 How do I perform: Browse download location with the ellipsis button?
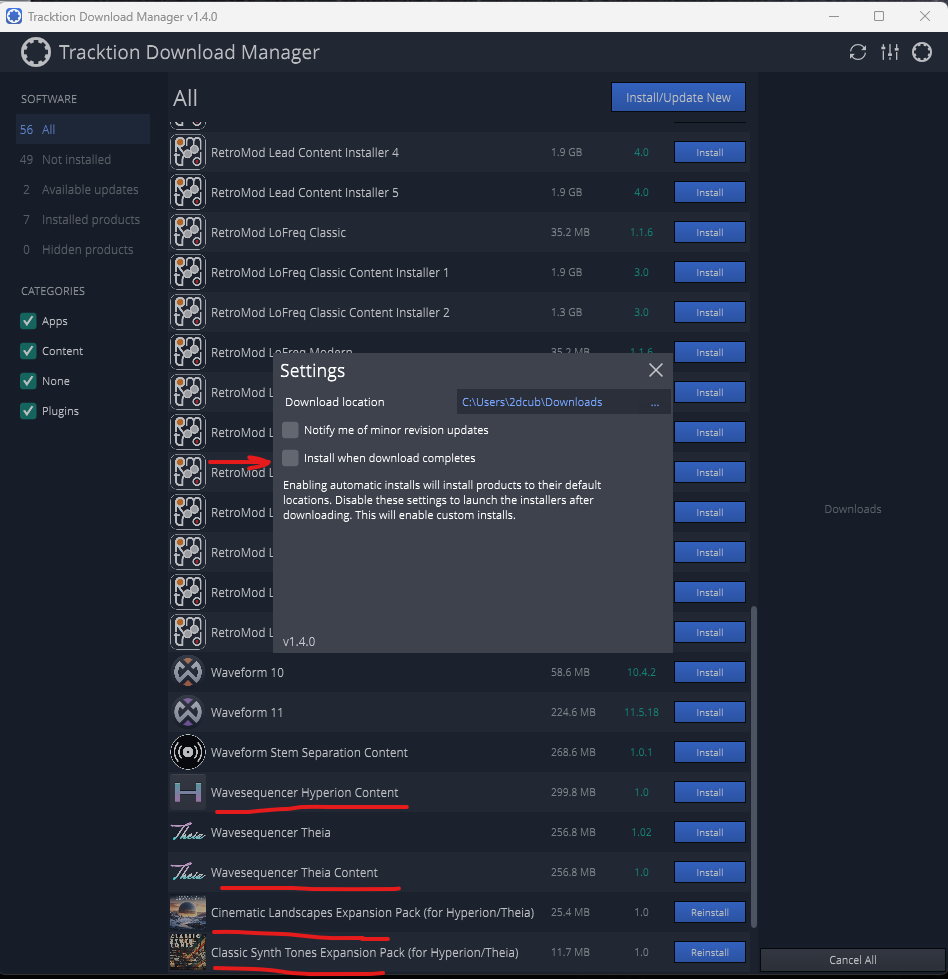point(654,403)
